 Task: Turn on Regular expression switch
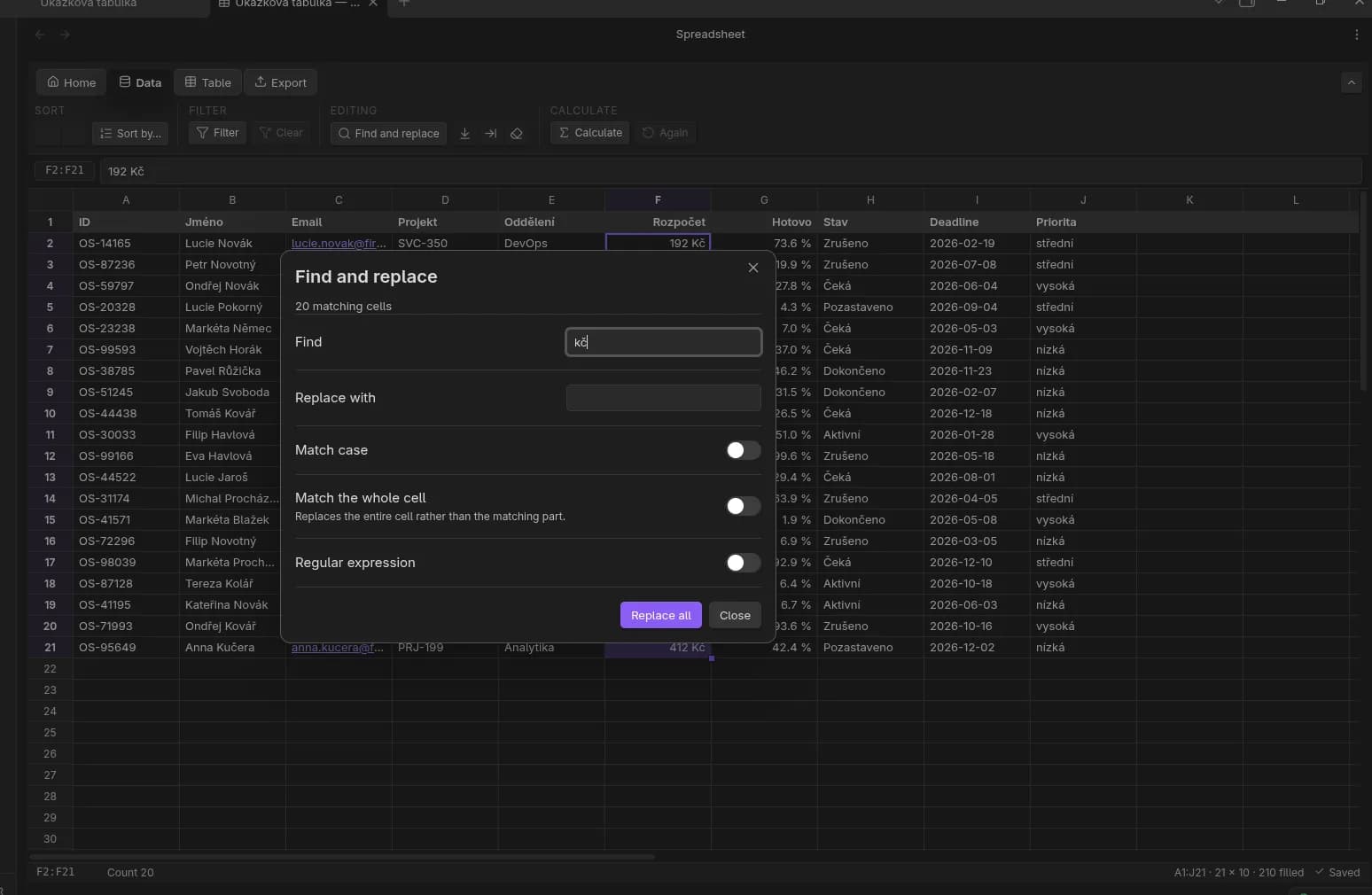point(743,563)
